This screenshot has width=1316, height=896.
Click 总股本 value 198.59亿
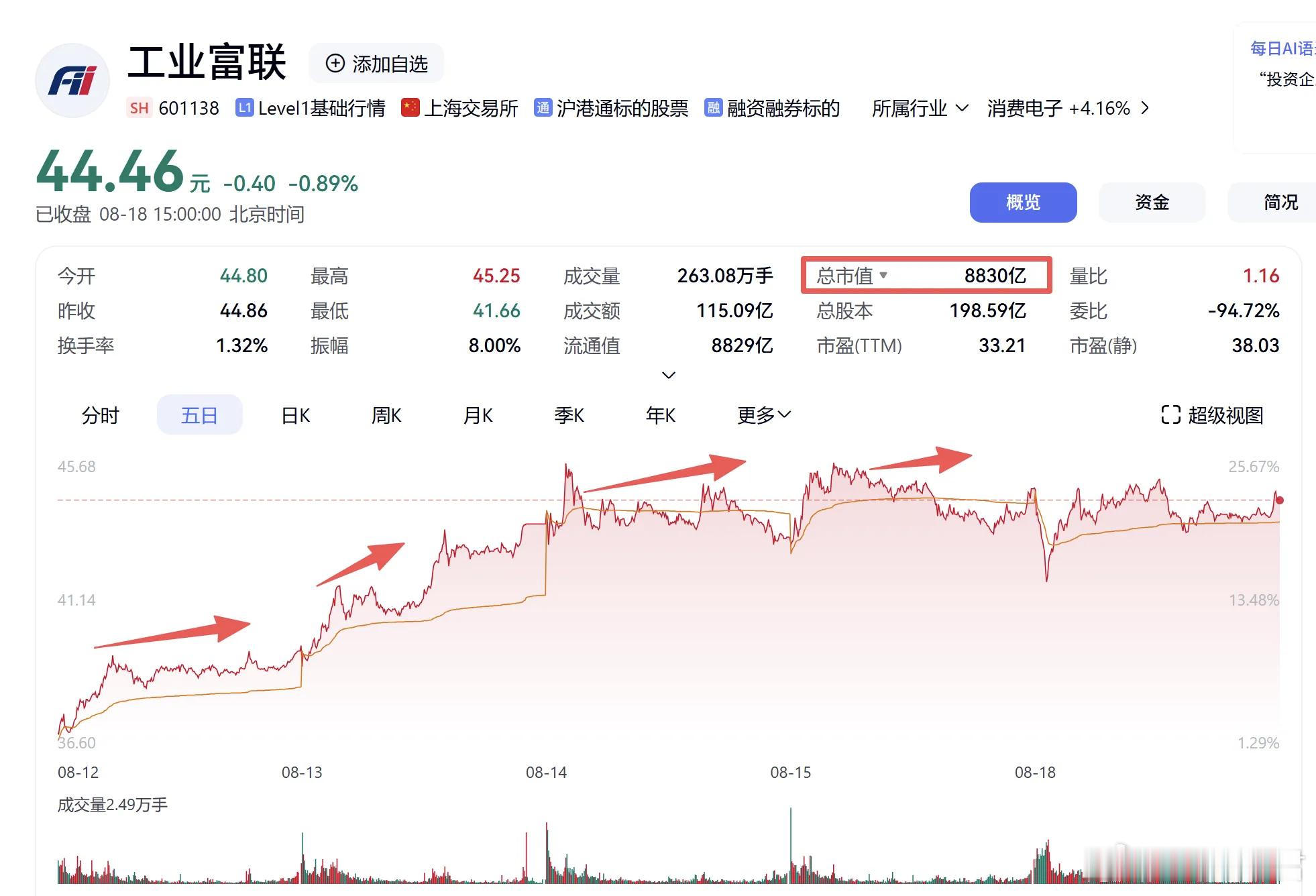988,311
